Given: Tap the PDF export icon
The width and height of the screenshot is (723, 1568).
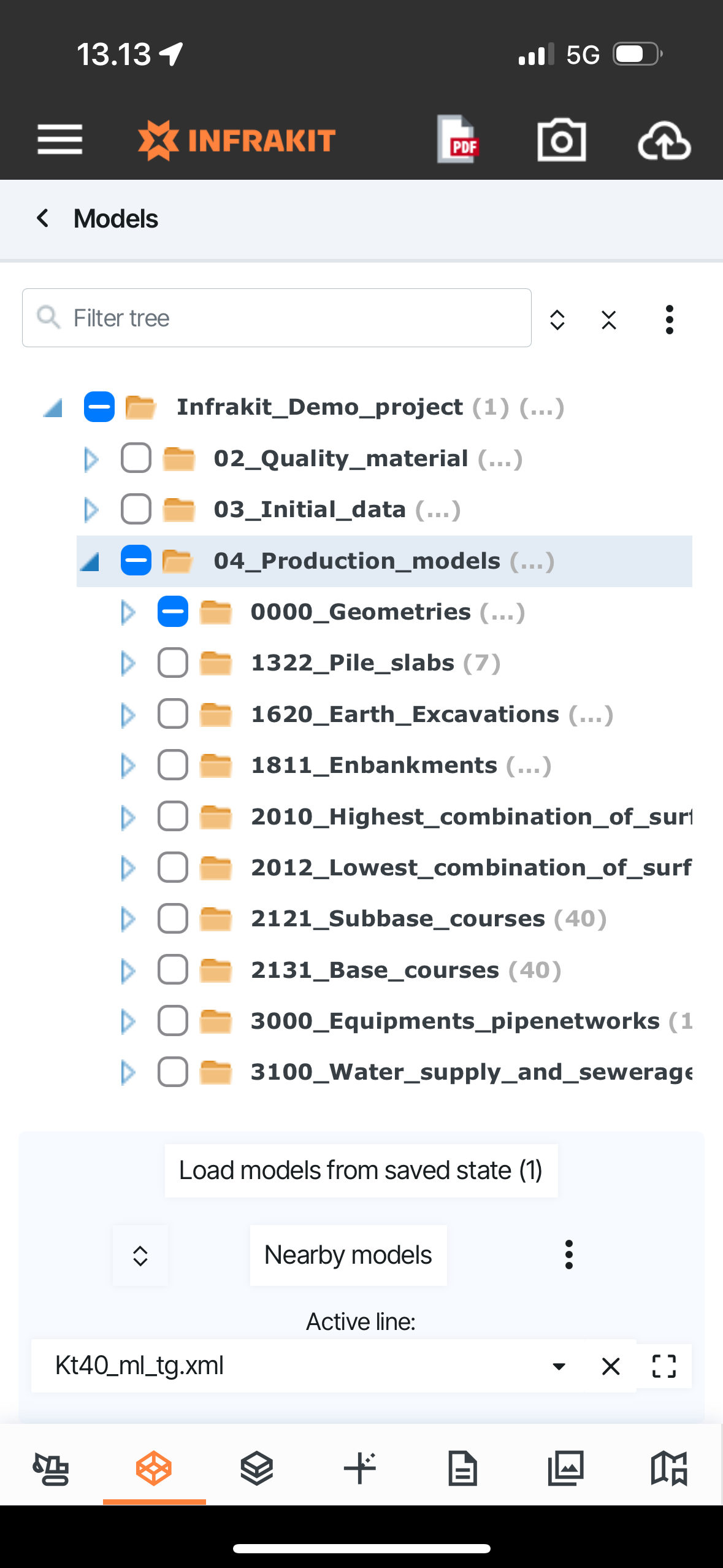Looking at the screenshot, I should click(x=458, y=140).
